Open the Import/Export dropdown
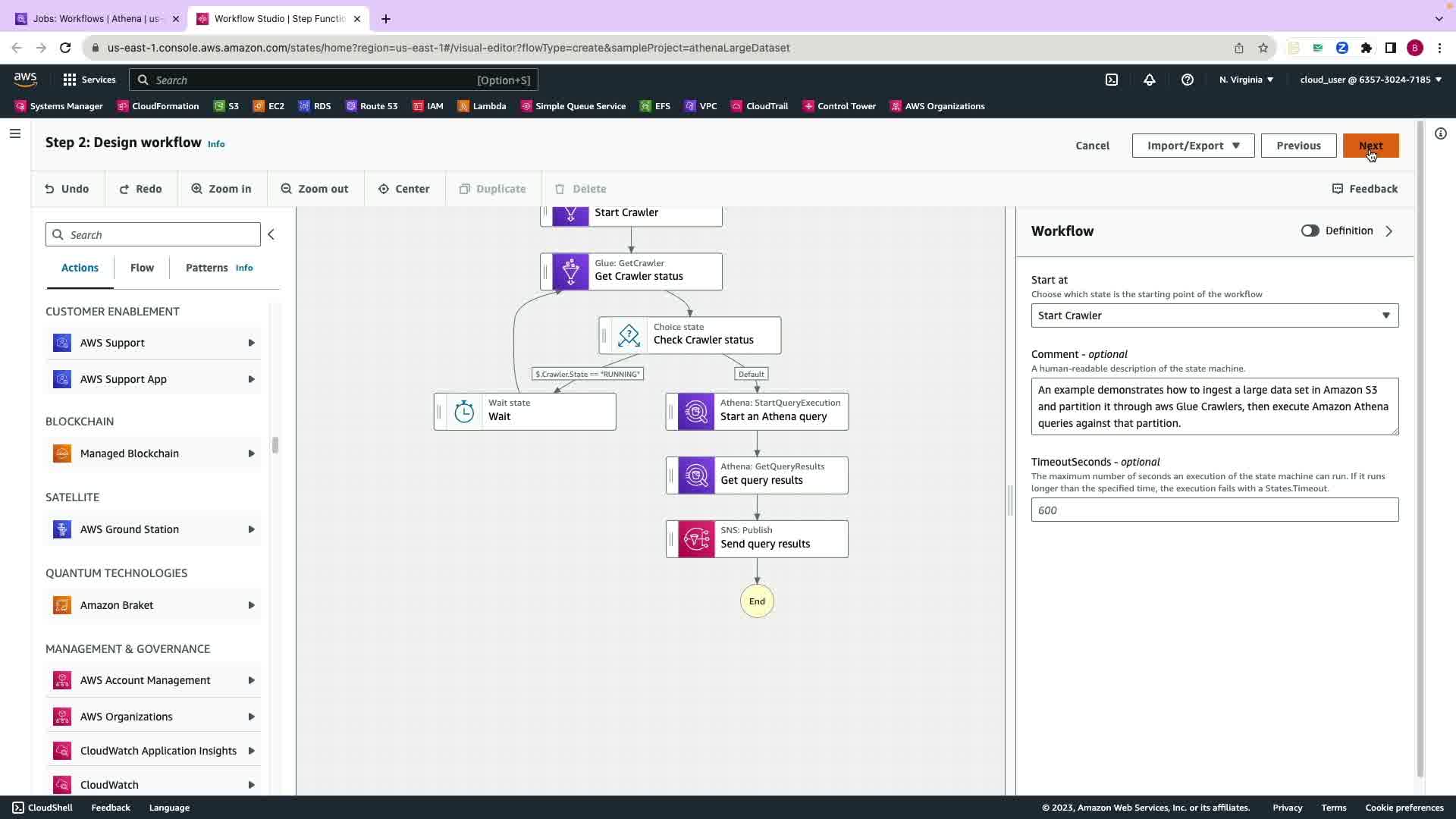The height and width of the screenshot is (819, 1456). pos(1193,146)
